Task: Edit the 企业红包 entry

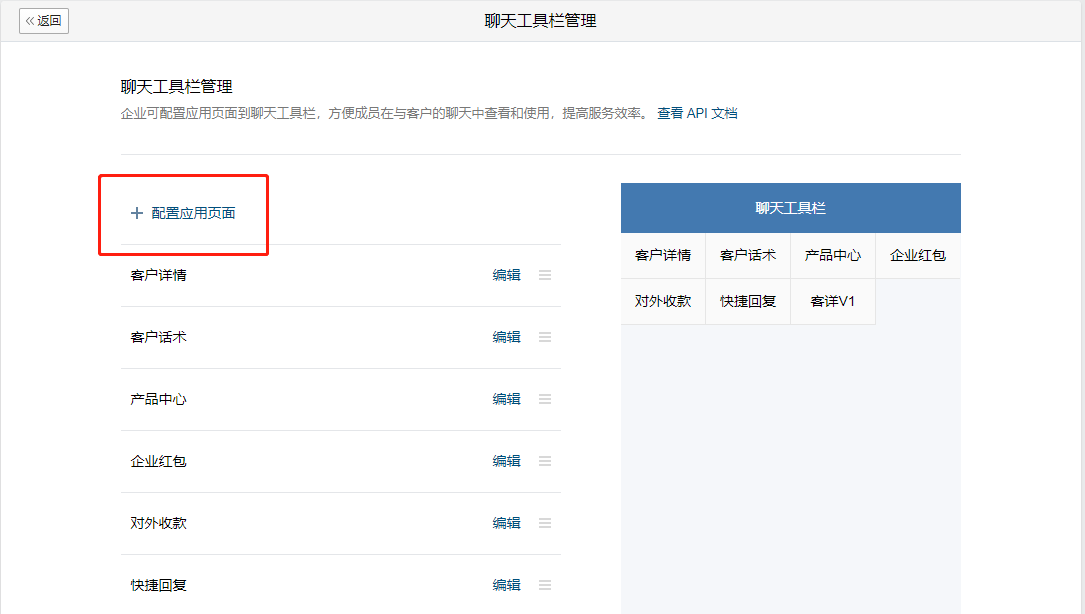Action: coord(507,461)
